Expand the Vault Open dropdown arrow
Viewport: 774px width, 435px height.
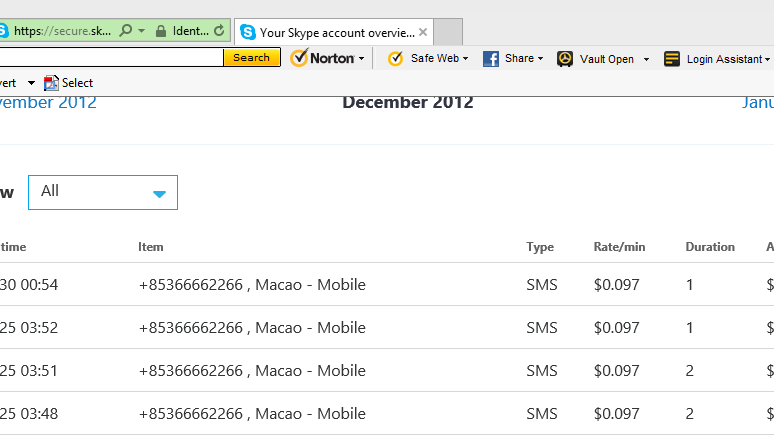(x=646, y=59)
